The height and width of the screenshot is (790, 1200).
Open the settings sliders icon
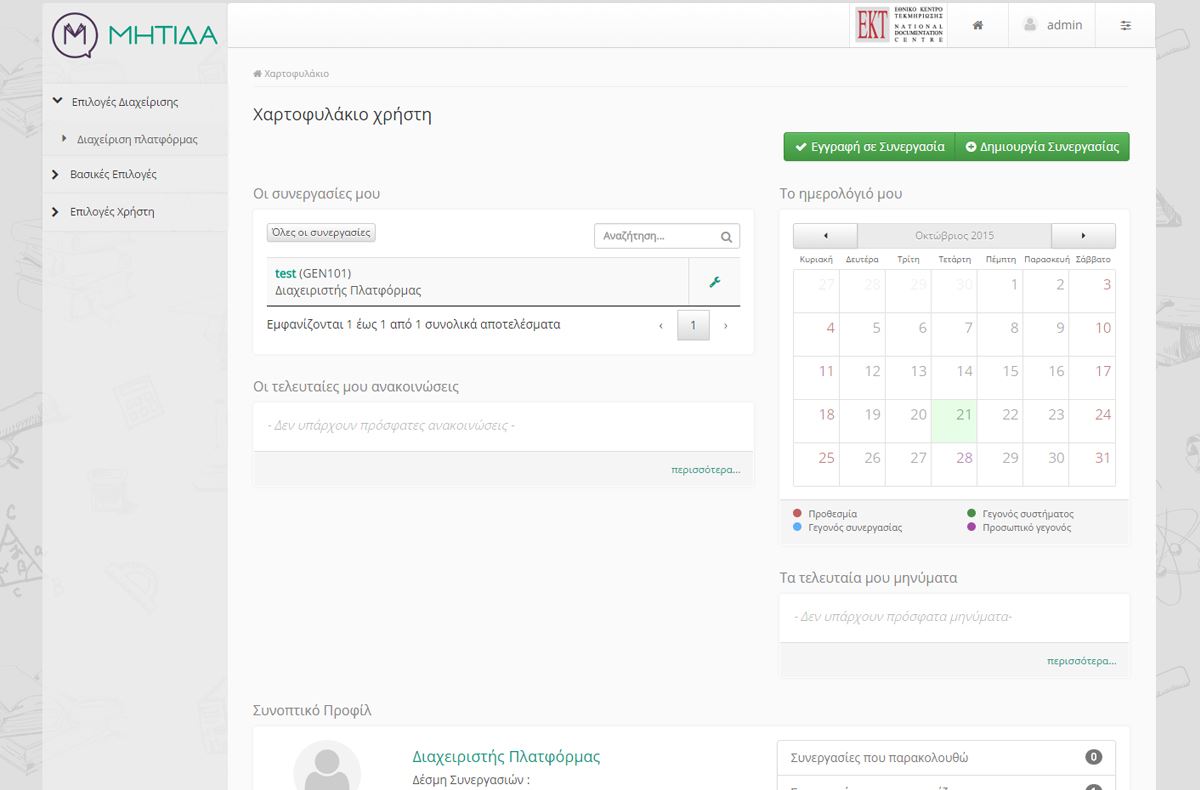pyautogui.click(x=1125, y=25)
